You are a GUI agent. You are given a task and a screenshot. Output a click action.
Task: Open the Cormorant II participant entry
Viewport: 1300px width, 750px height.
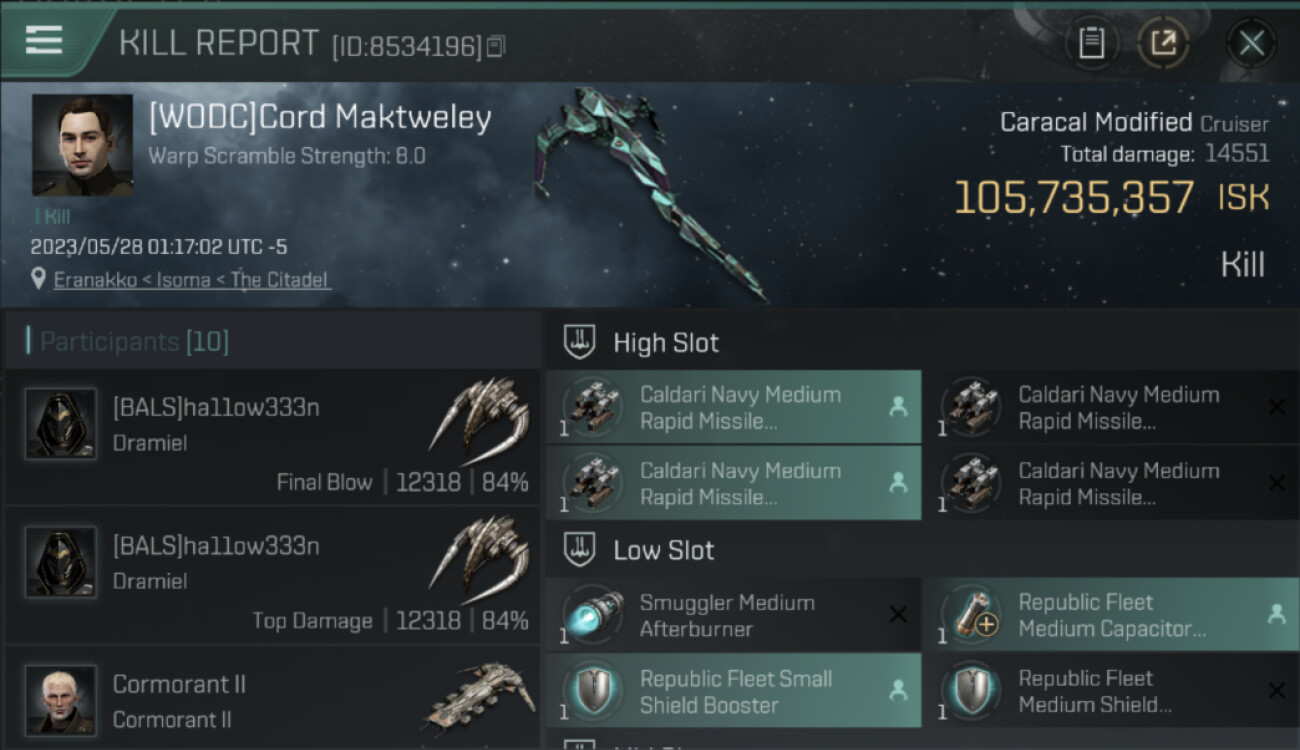pos(270,700)
